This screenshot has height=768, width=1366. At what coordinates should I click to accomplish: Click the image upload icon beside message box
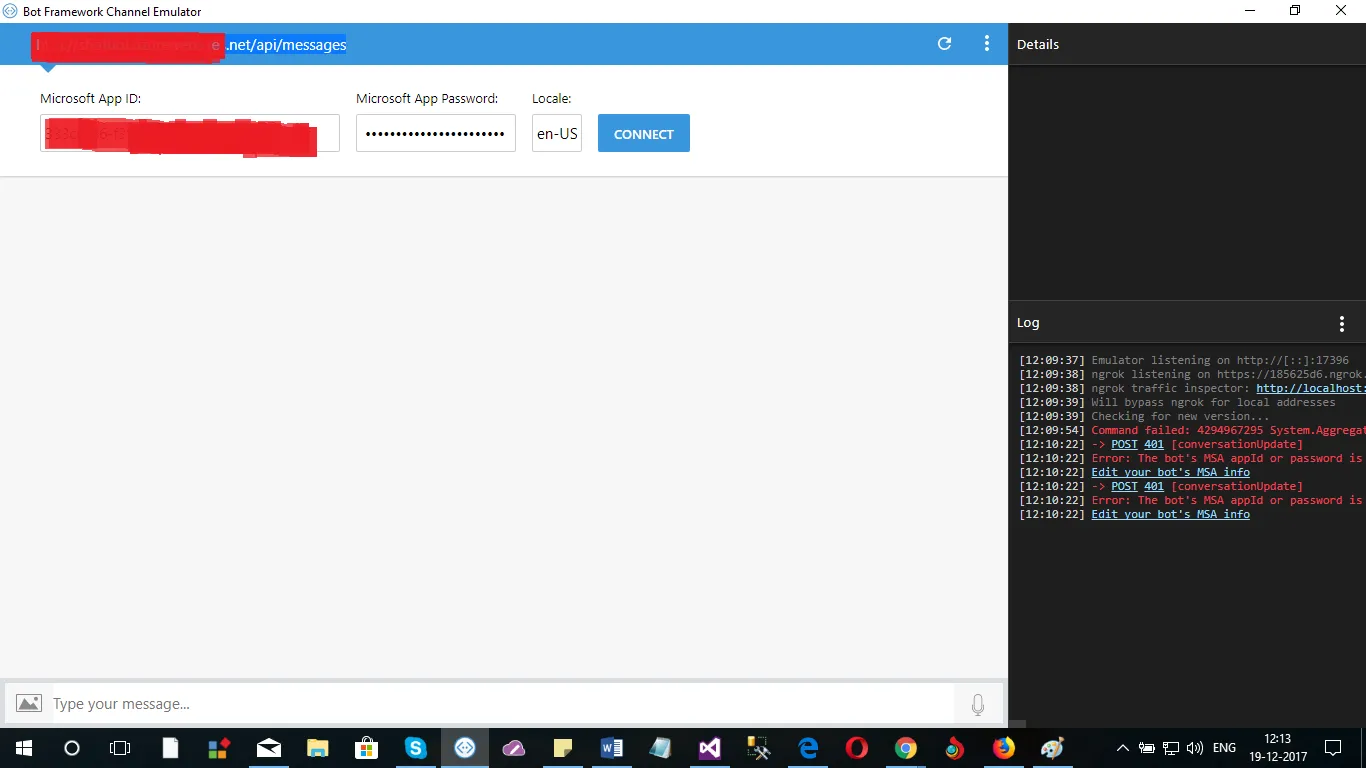tap(29, 704)
